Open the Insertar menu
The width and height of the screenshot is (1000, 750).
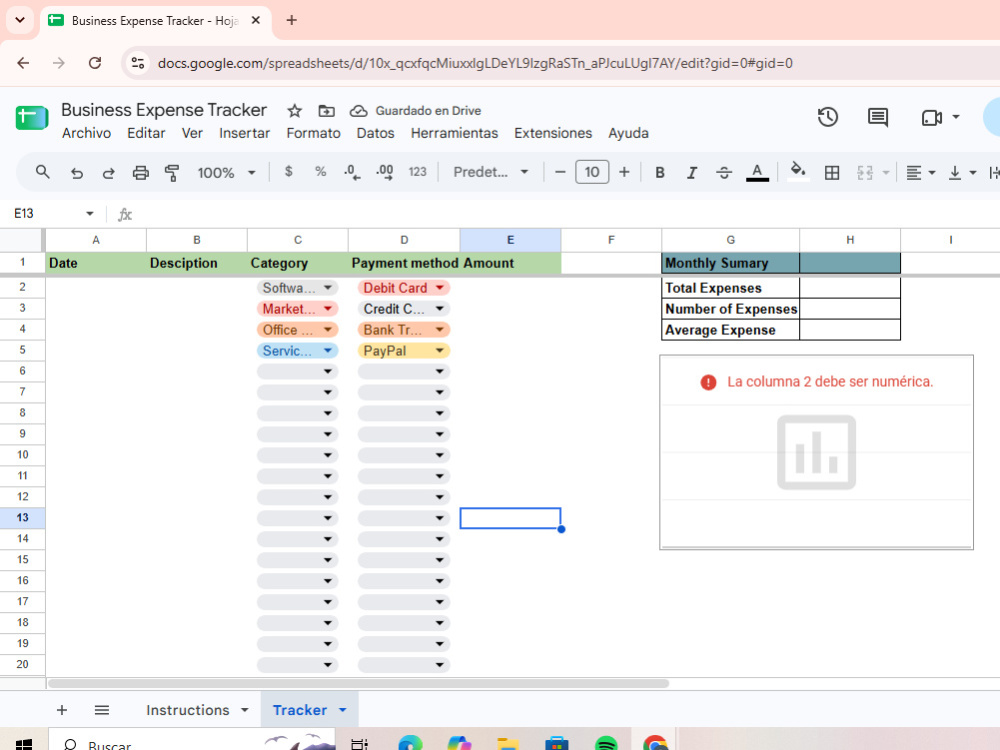244,133
